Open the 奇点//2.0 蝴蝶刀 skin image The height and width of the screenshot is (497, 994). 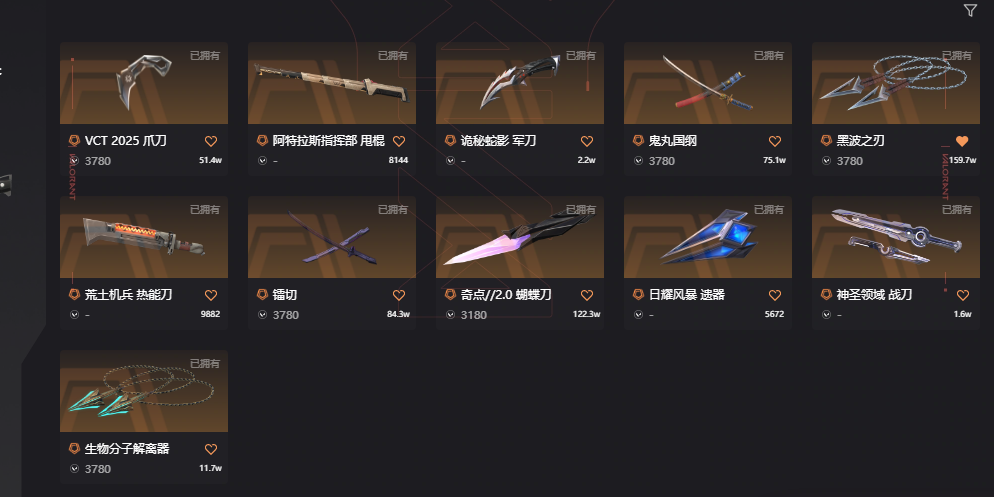pos(520,237)
